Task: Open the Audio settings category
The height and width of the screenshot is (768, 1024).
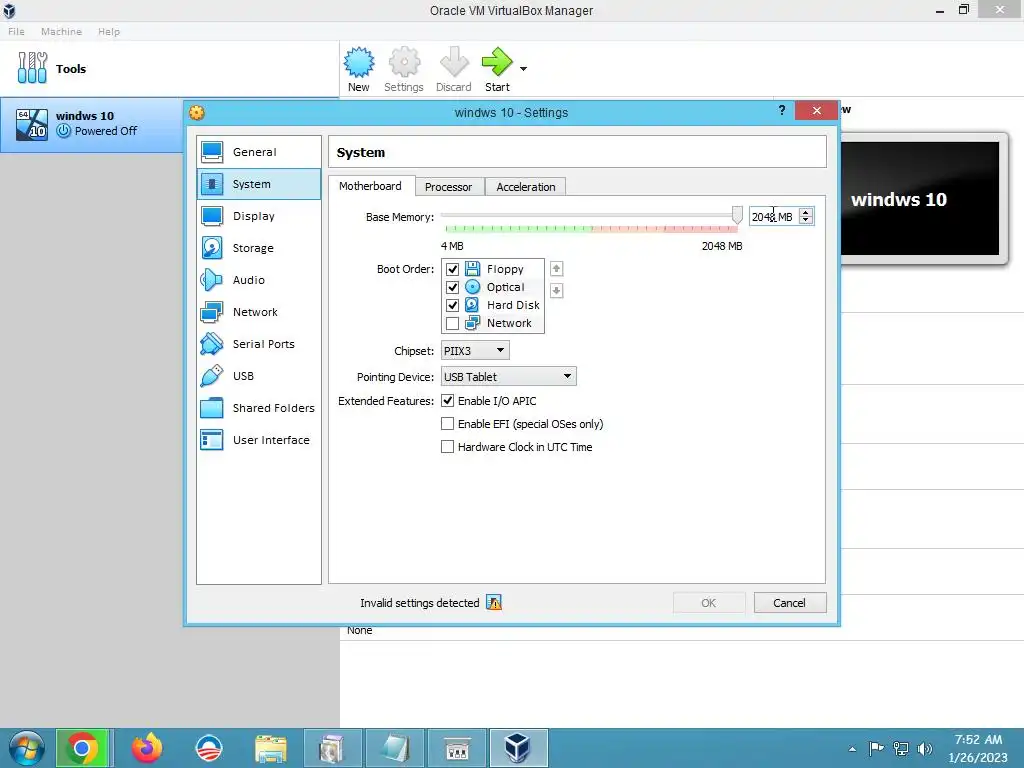Action: coord(259,280)
